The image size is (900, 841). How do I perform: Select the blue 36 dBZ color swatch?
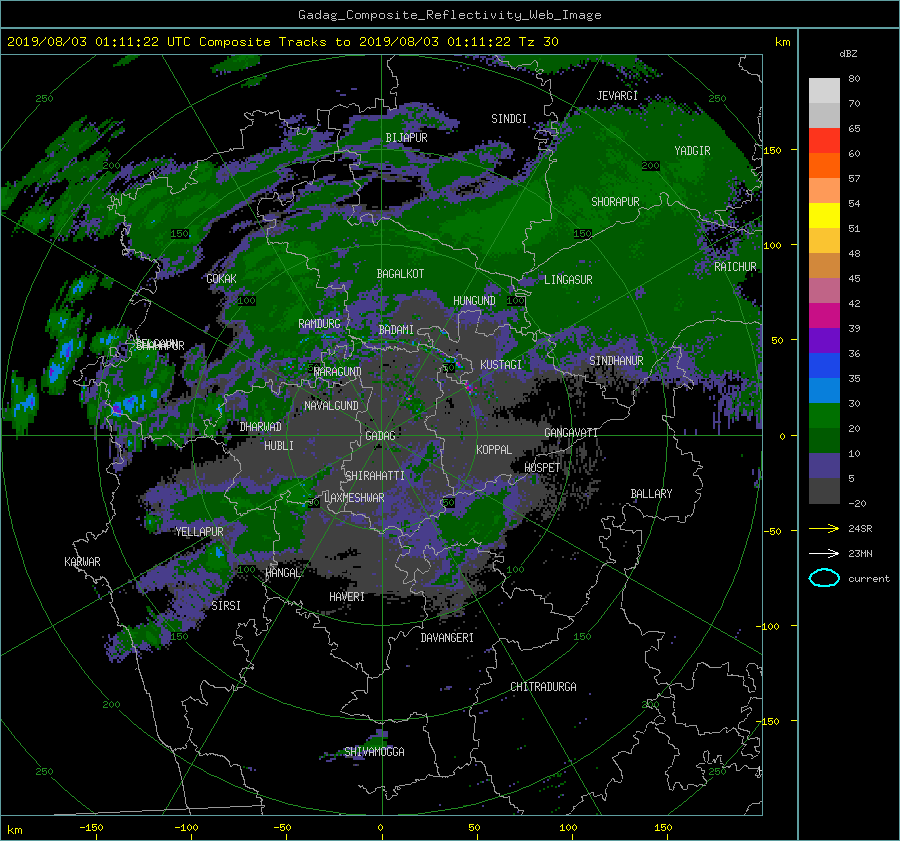tap(824, 365)
